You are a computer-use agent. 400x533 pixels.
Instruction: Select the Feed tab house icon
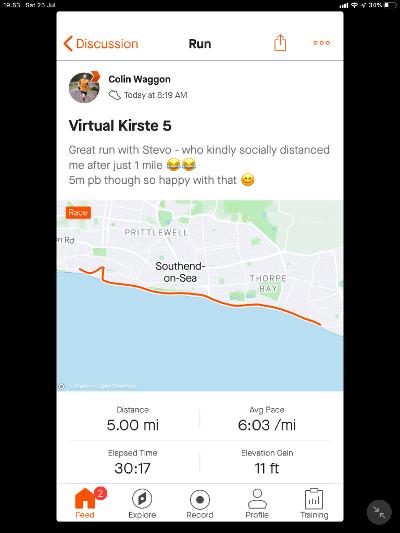click(85, 499)
